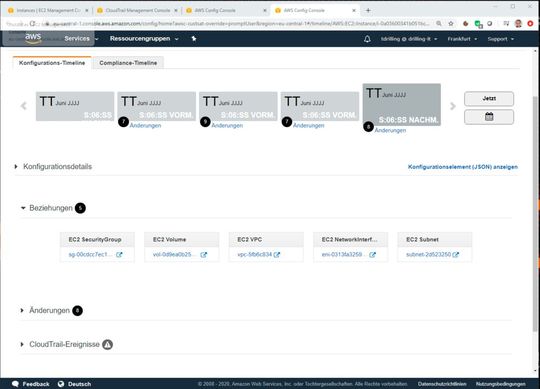The height and width of the screenshot is (389, 540).
Task: Collapse the Beziehungen section
Action: (x=47, y=208)
